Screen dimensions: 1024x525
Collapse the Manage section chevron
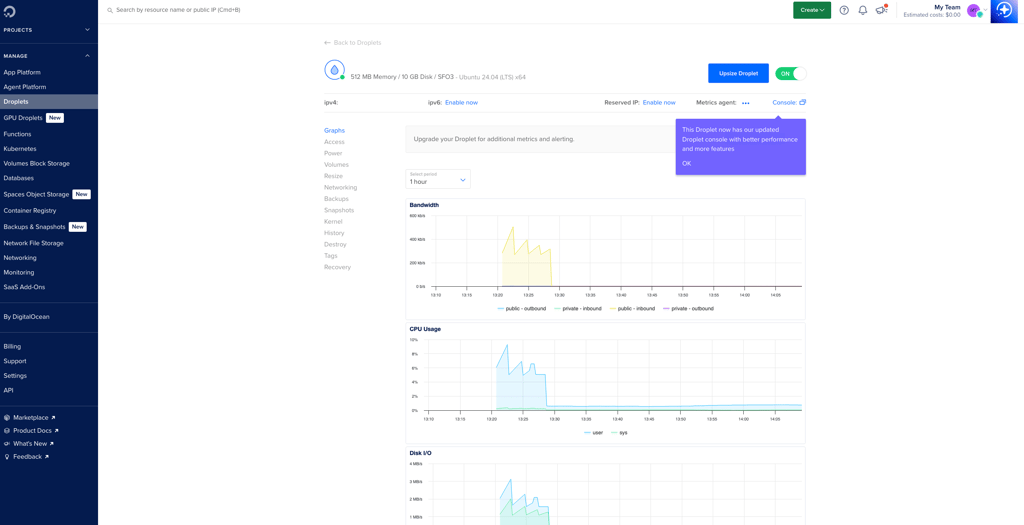pyautogui.click(x=88, y=56)
